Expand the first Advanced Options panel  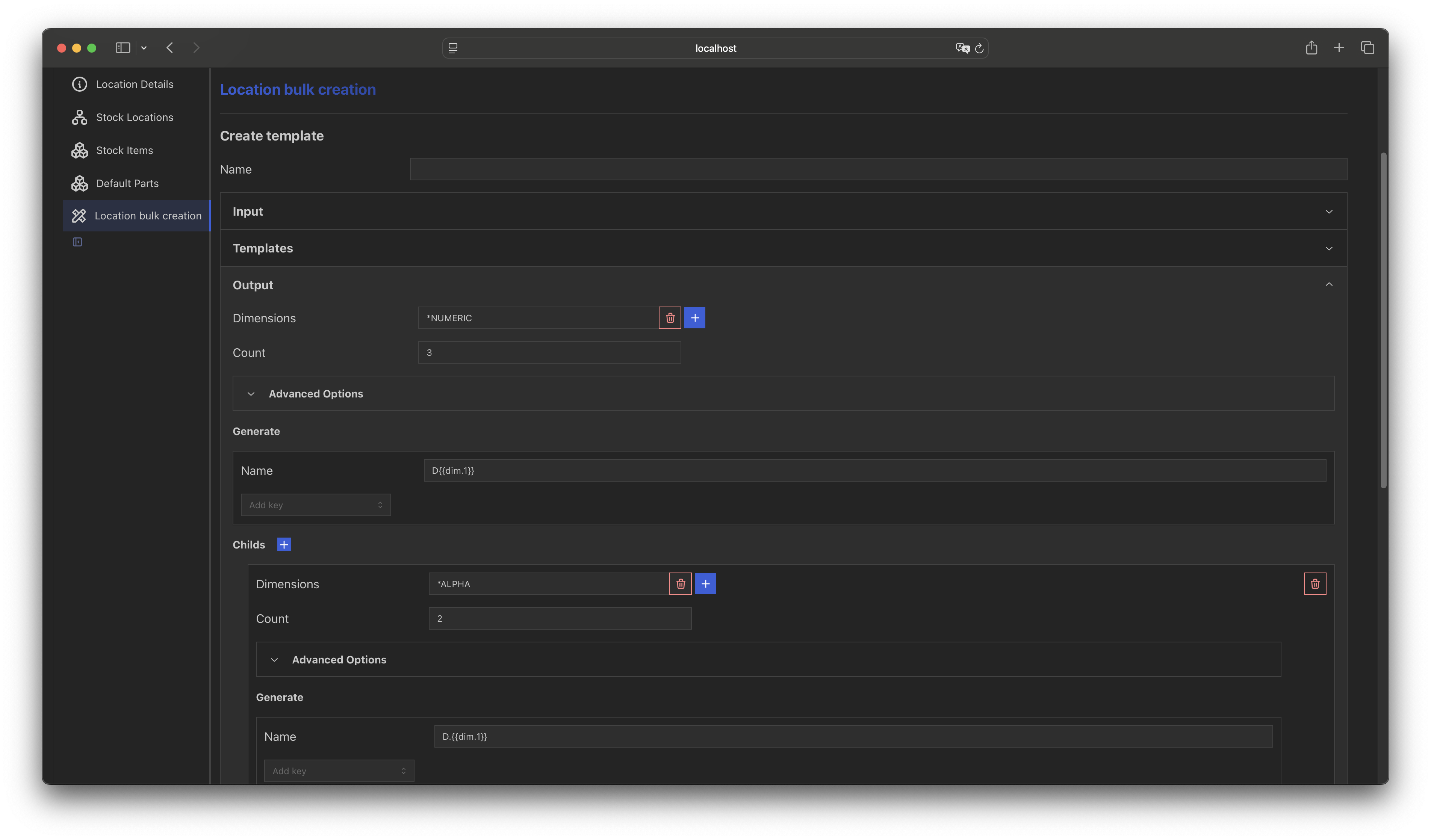point(316,394)
